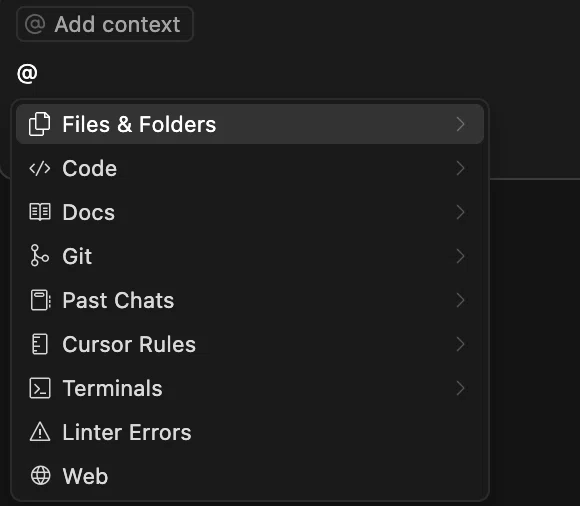Expand the Code submenu arrow
The width and height of the screenshot is (580, 506).
[x=460, y=168]
